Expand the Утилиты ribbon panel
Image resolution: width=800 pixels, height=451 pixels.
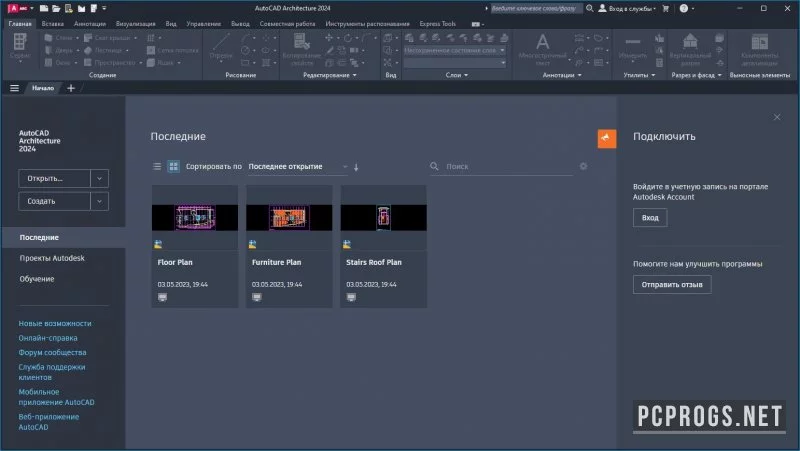tap(639, 75)
